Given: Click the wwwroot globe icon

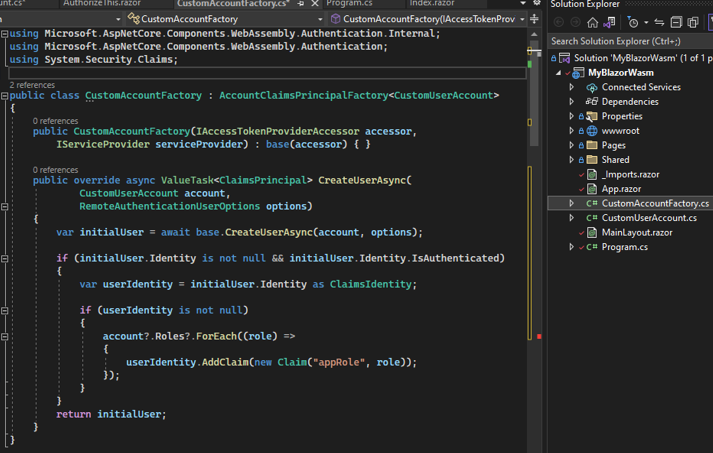Looking at the screenshot, I should pyautogui.click(x=592, y=131).
